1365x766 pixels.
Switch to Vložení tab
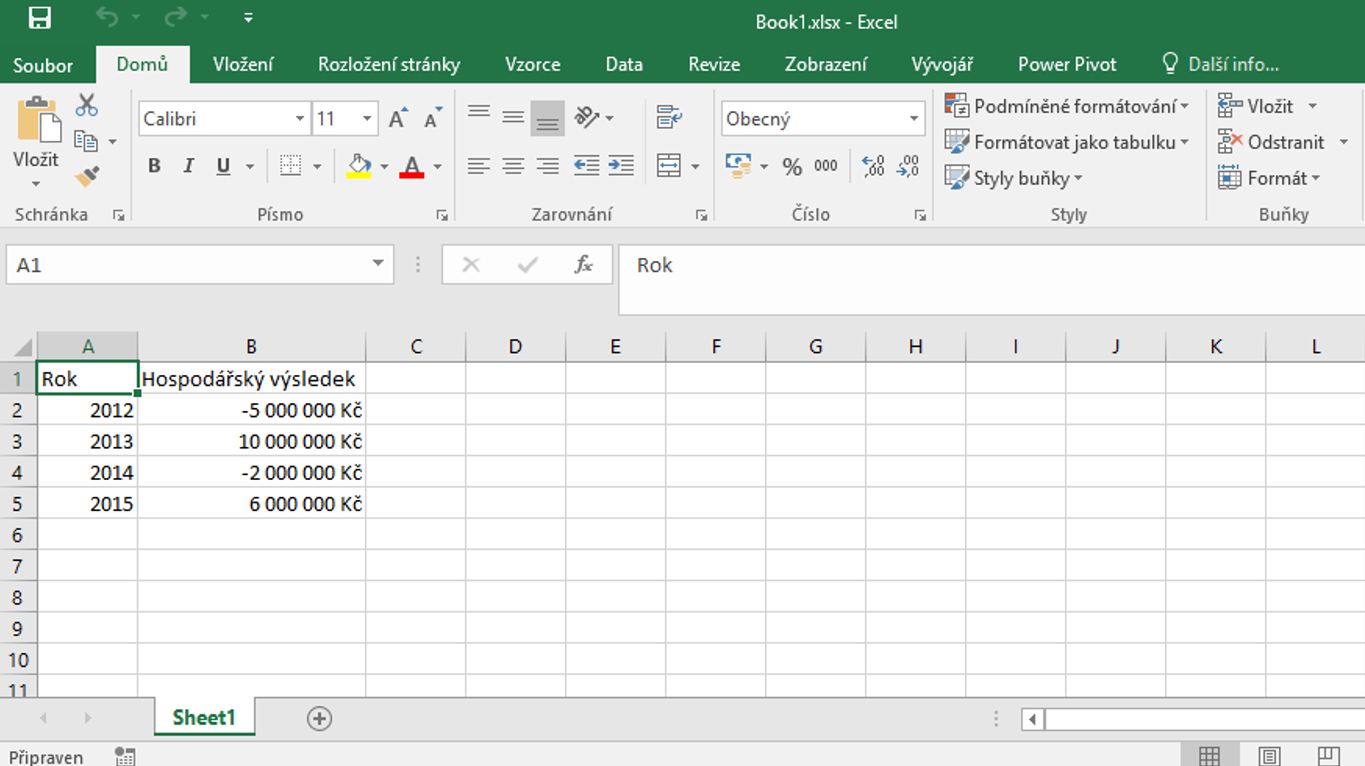click(243, 64)
